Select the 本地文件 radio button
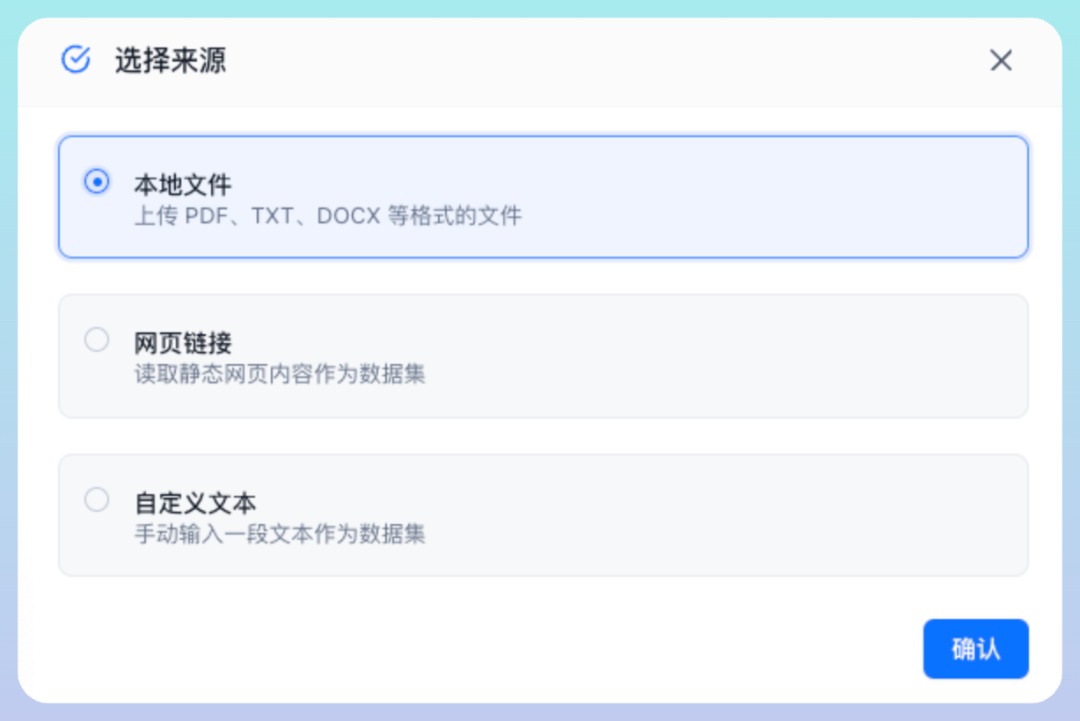 (97, 182)
